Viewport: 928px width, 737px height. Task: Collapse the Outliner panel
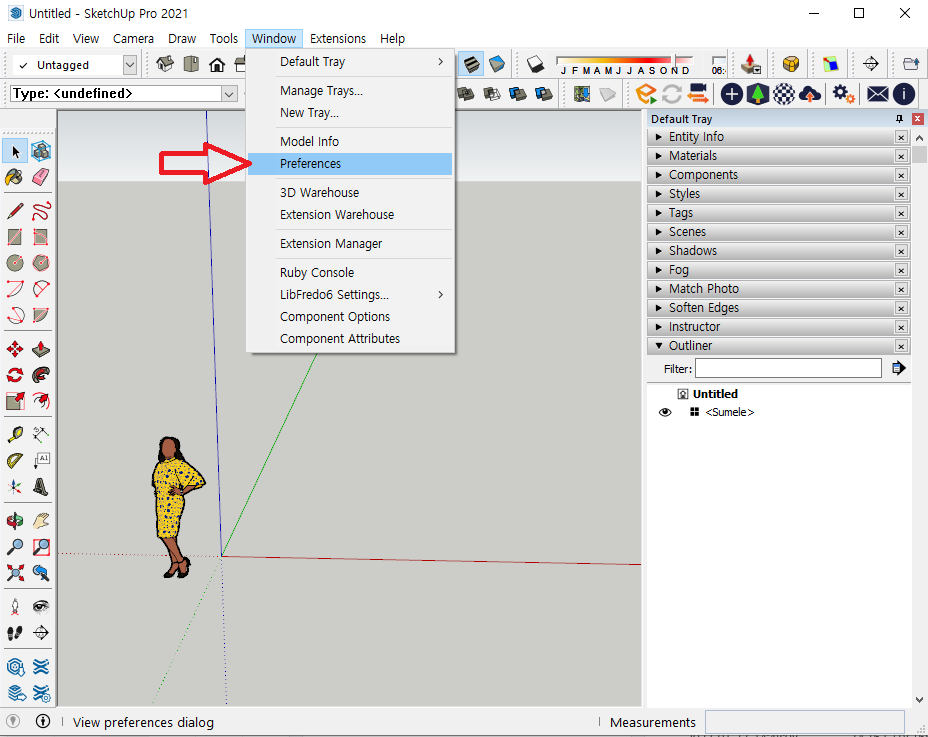click(659, 346)
